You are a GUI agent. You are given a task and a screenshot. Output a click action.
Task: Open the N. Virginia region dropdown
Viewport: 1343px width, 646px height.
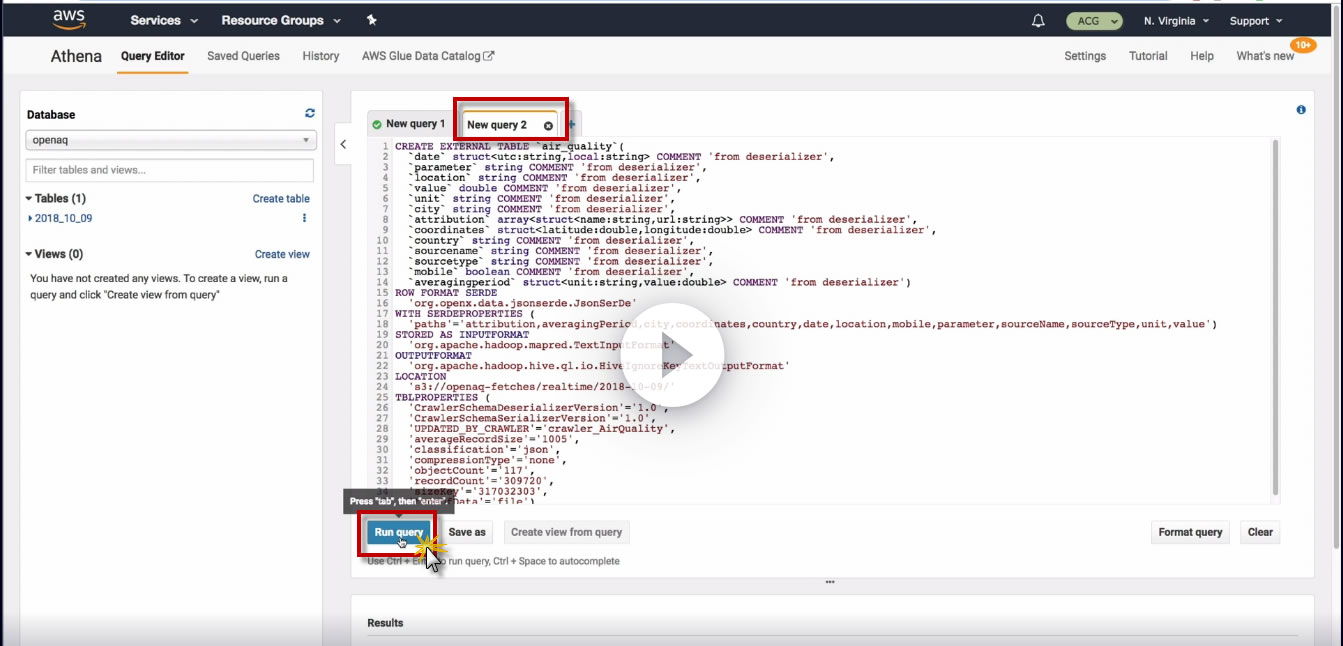click(x=1177, y=20)
